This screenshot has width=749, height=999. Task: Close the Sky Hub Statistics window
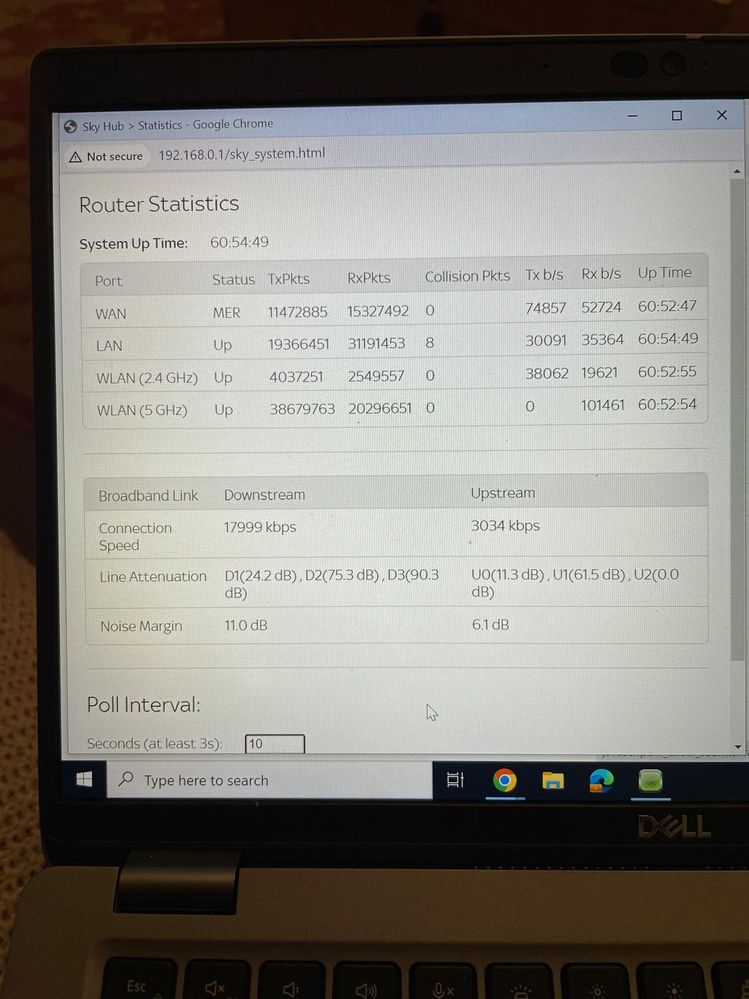pos(721,115)
